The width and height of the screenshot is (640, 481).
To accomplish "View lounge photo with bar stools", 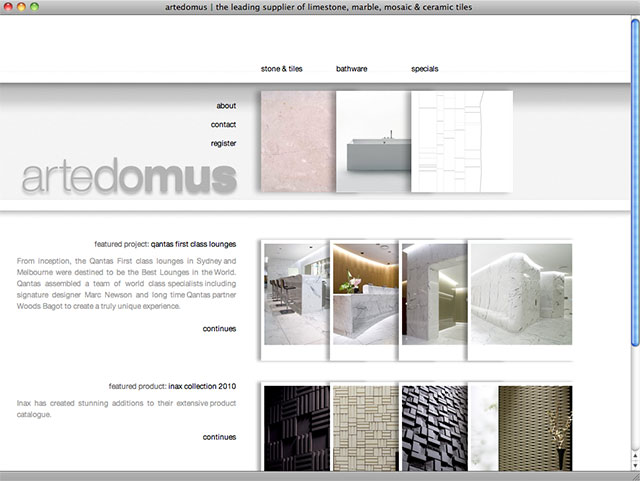I will (296, 294).
